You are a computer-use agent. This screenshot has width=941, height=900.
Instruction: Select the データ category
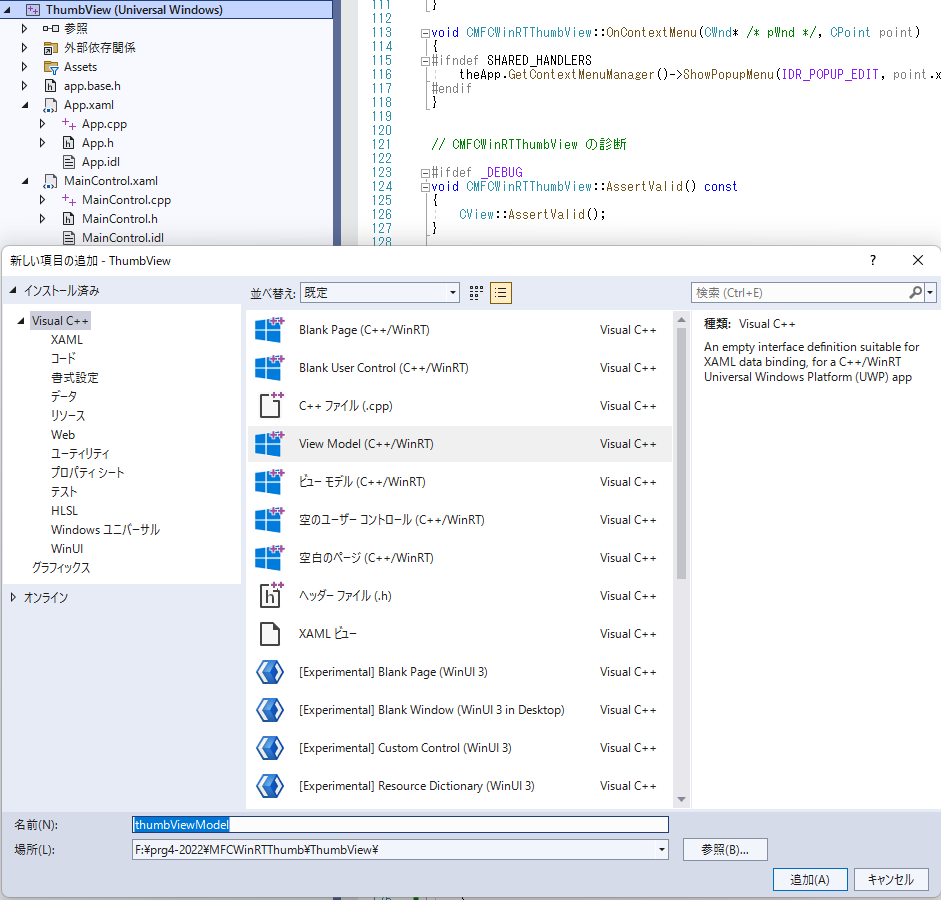click(64, 397)
